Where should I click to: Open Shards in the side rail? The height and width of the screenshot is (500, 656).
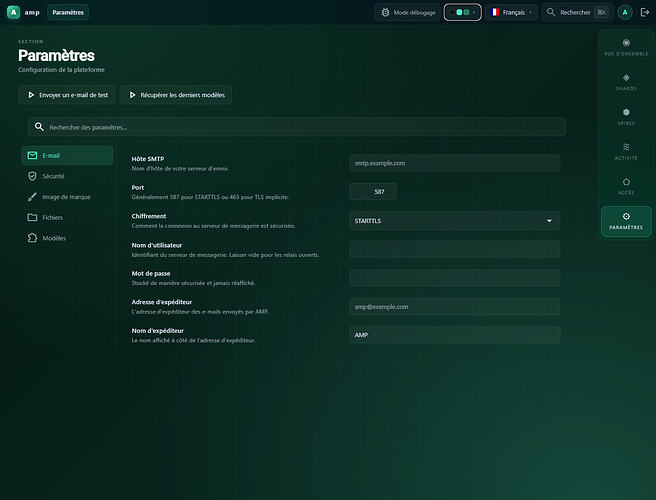626,82
